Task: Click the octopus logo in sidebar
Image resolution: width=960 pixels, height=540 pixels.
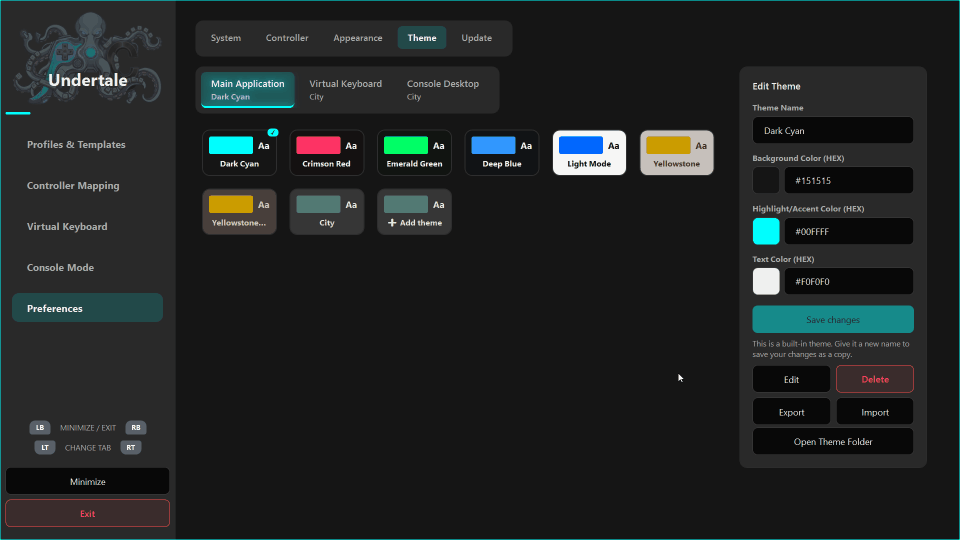Action: 88,58
